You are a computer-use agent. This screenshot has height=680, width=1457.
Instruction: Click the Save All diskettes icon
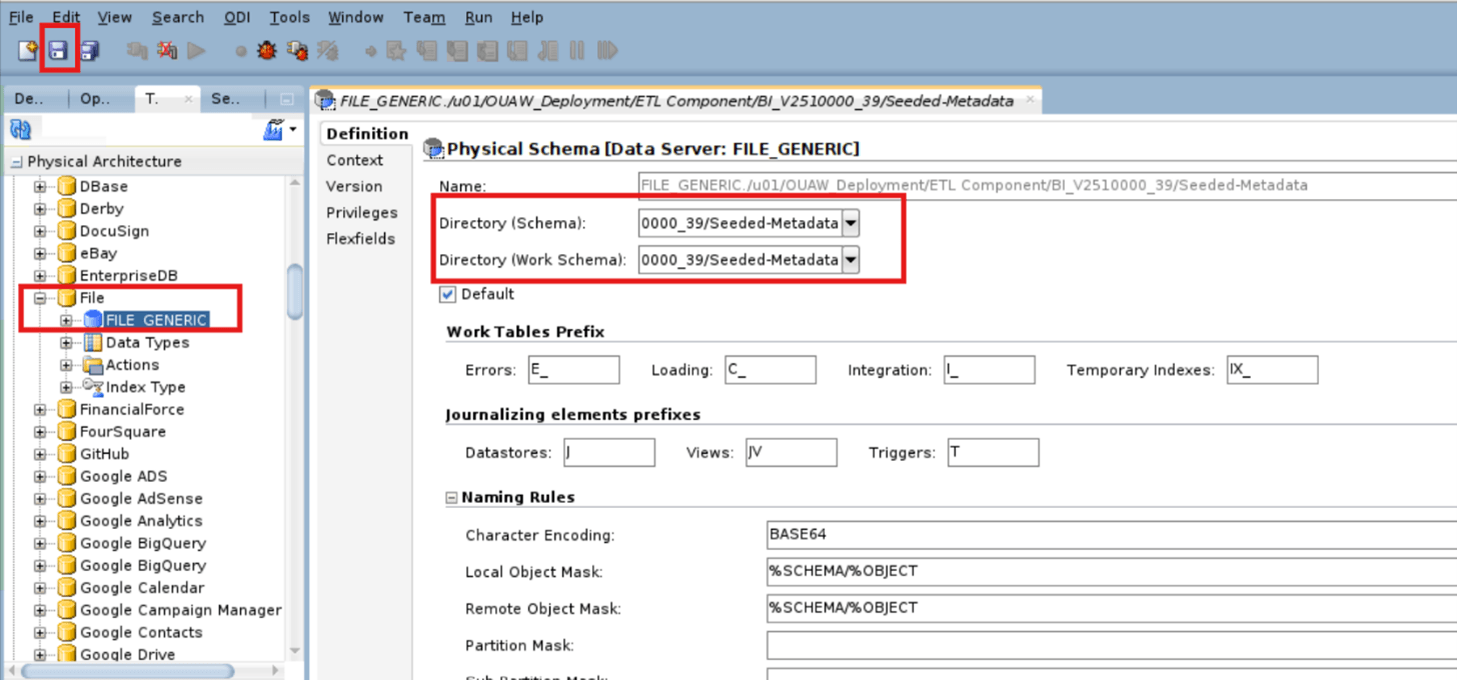point(88,50)
